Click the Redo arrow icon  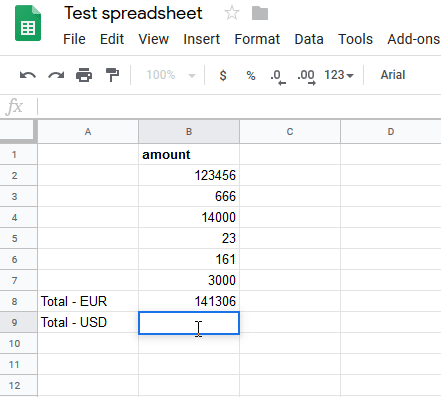pos(56,75)
